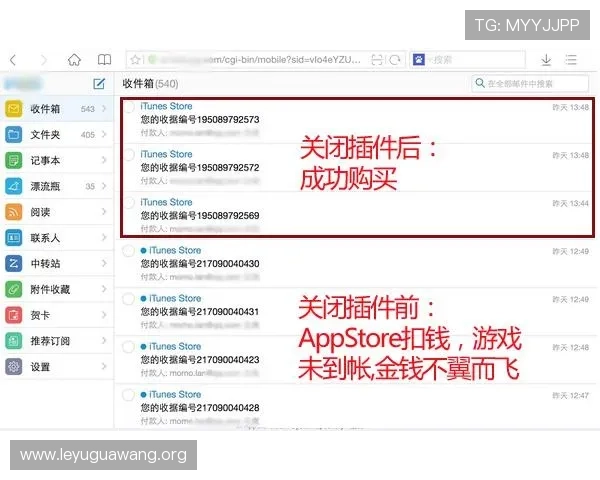This screenshot has width=600, height=480.
Task: Open the browser menu list icon
Action: [x=571, y=60]
